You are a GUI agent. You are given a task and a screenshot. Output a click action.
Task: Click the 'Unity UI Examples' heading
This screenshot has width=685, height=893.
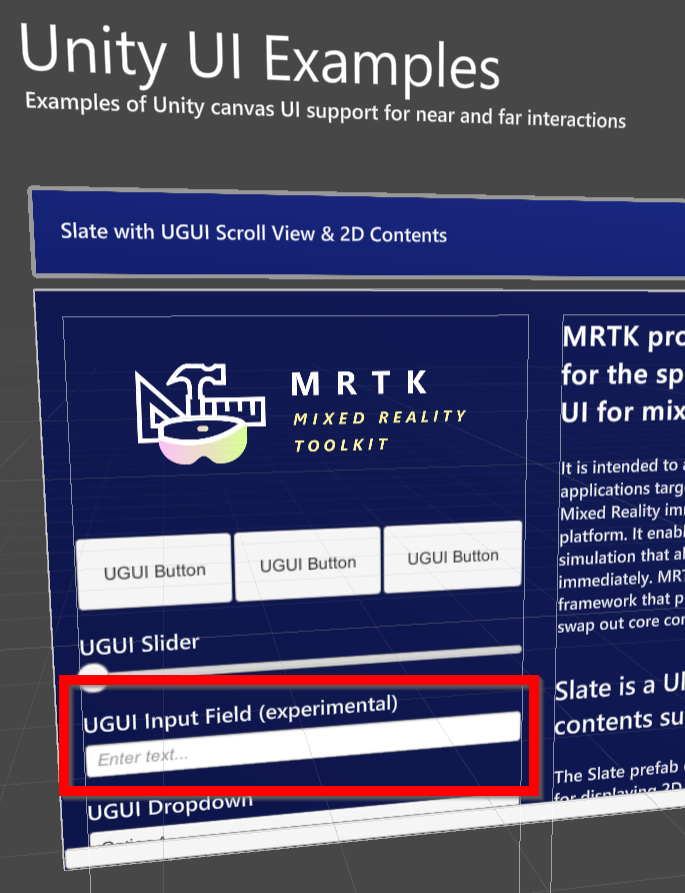pos(260,57)
